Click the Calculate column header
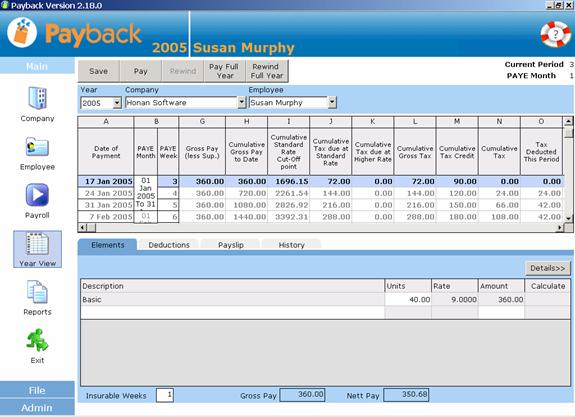The height and width of the screenshot is (418, 575). coord(547,286)
